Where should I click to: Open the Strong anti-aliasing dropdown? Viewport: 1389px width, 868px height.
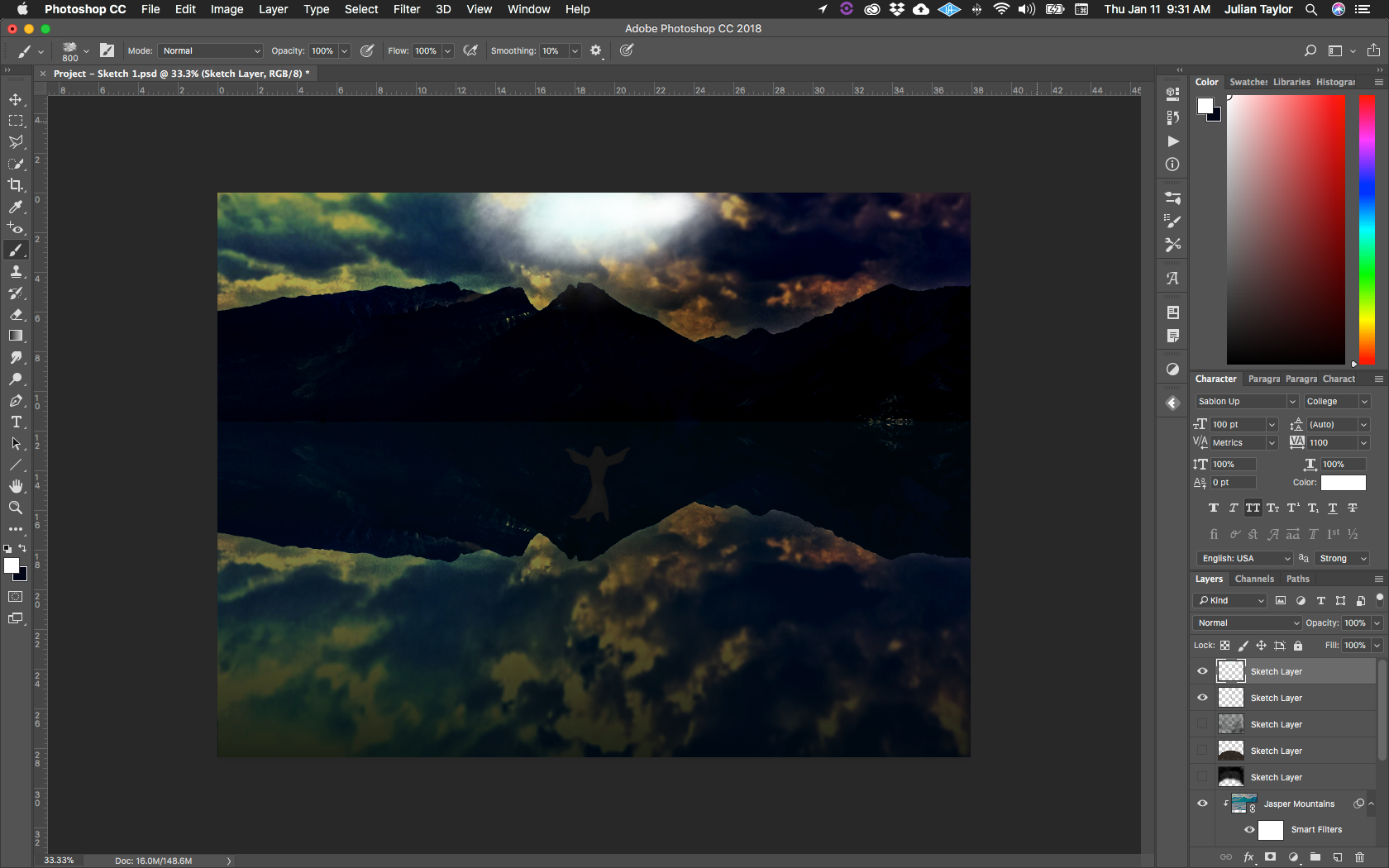1342,559
